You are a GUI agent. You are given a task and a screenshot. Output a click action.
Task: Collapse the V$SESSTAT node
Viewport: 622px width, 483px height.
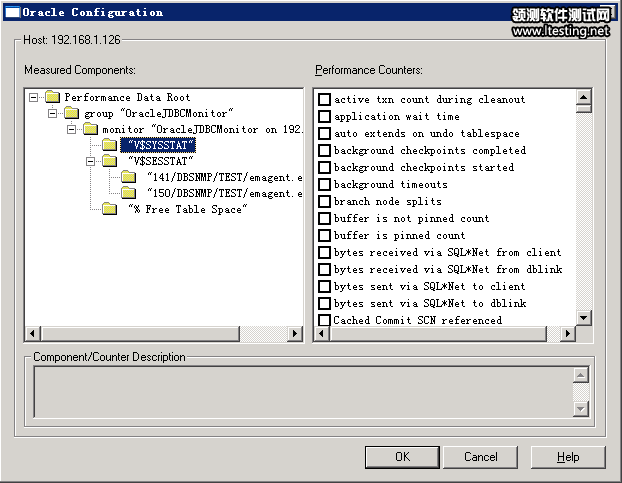coord(90,161)
